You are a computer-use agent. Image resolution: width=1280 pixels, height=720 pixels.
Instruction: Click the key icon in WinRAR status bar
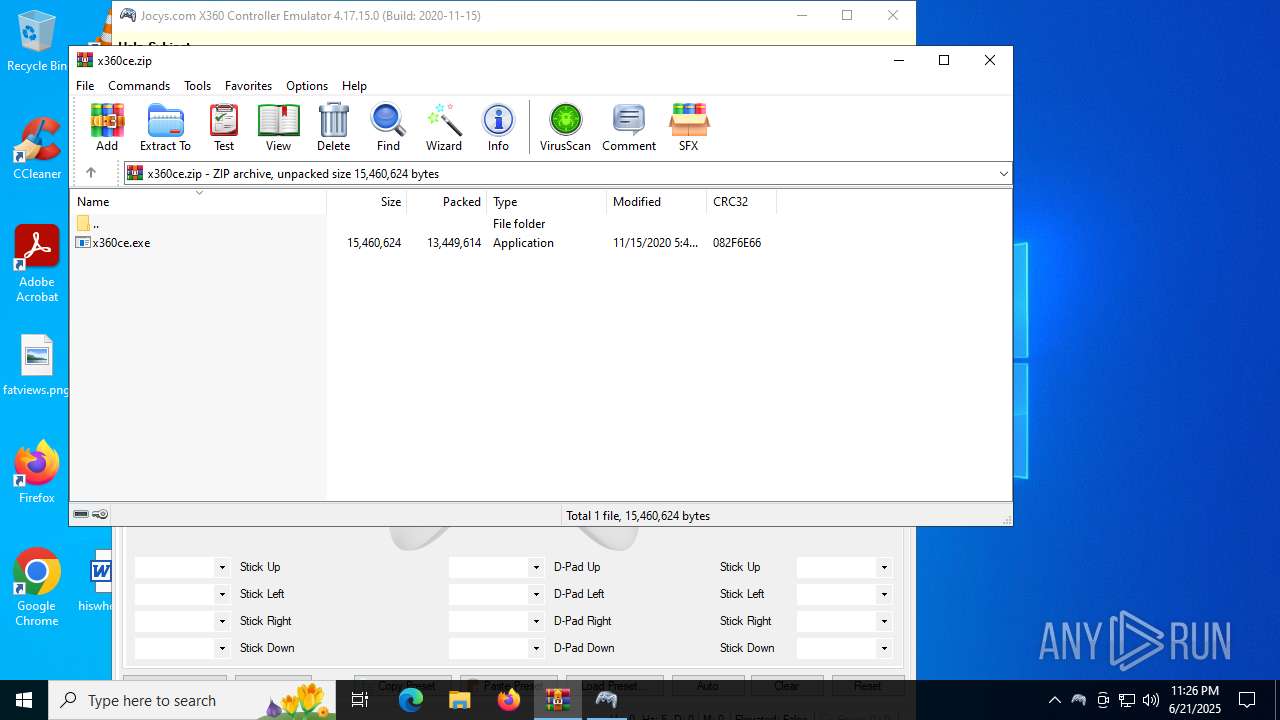[100, 515]
